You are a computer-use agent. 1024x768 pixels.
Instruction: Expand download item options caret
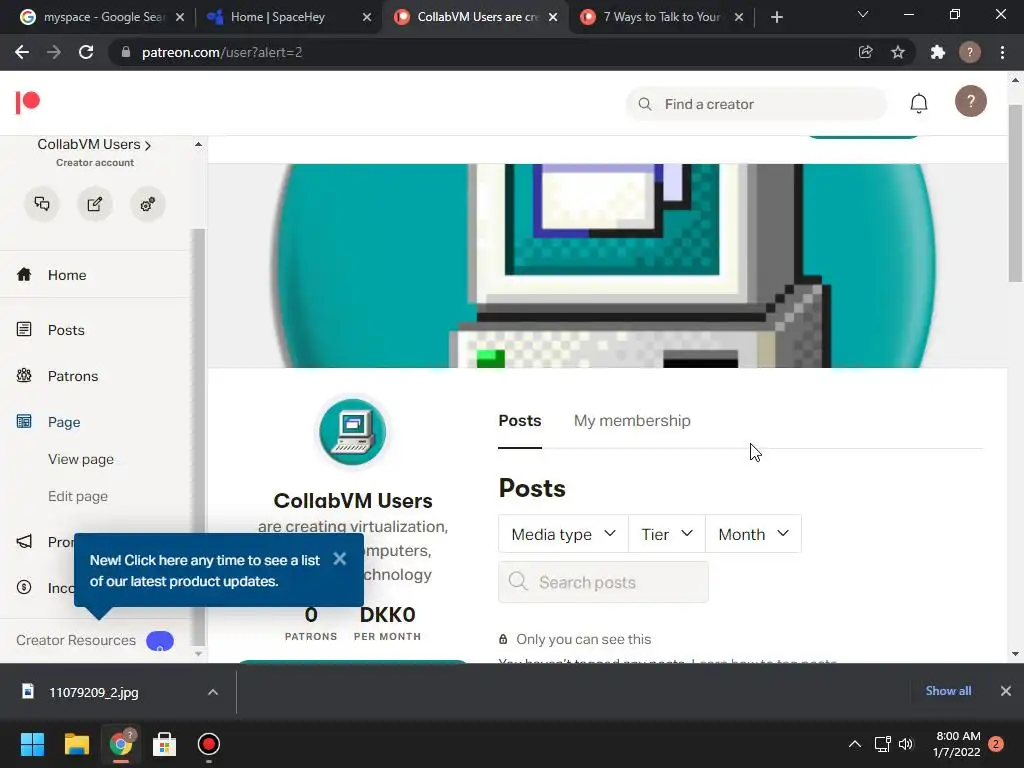point(213,692)
